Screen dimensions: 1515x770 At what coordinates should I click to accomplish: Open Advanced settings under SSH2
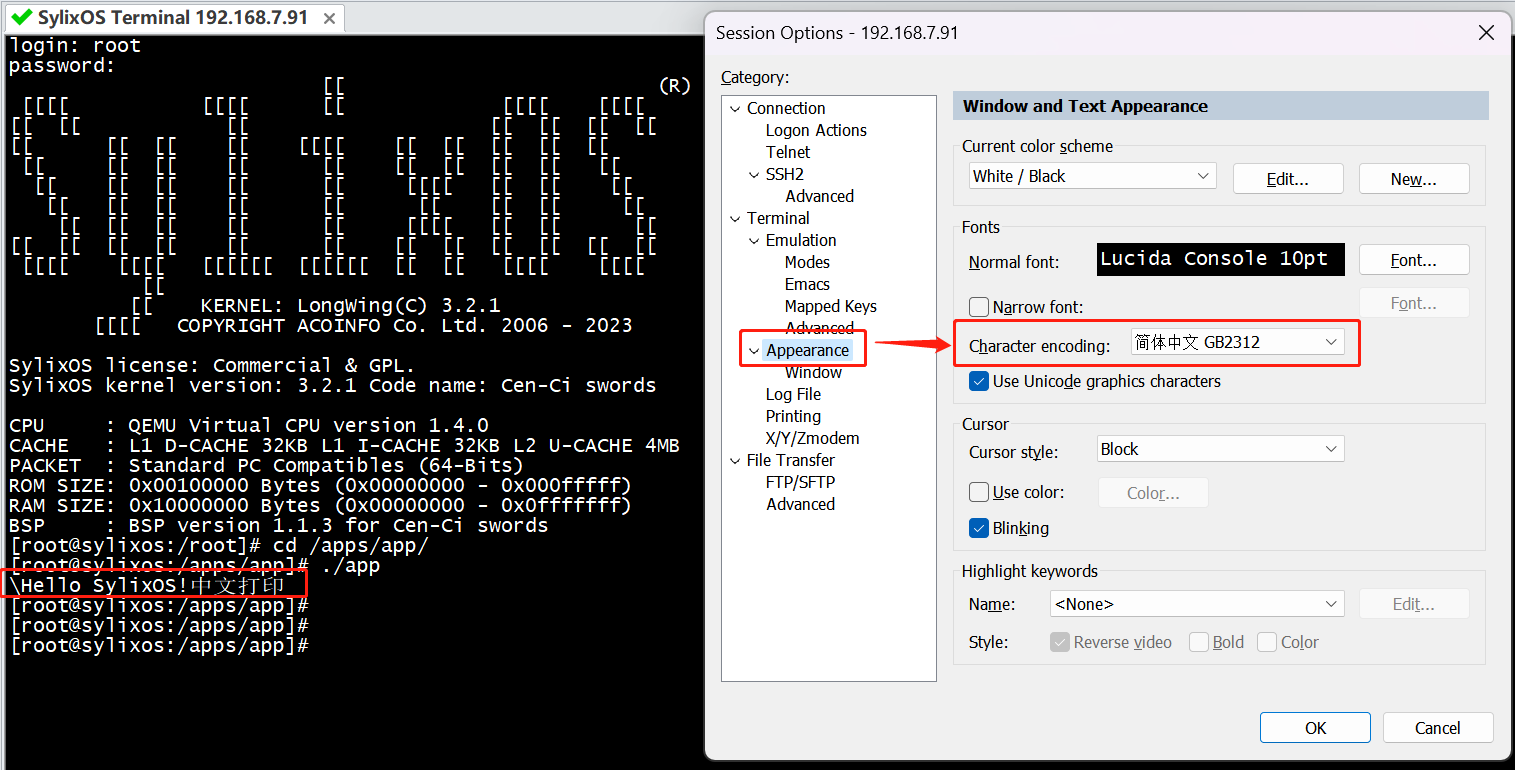pos(819,196)
